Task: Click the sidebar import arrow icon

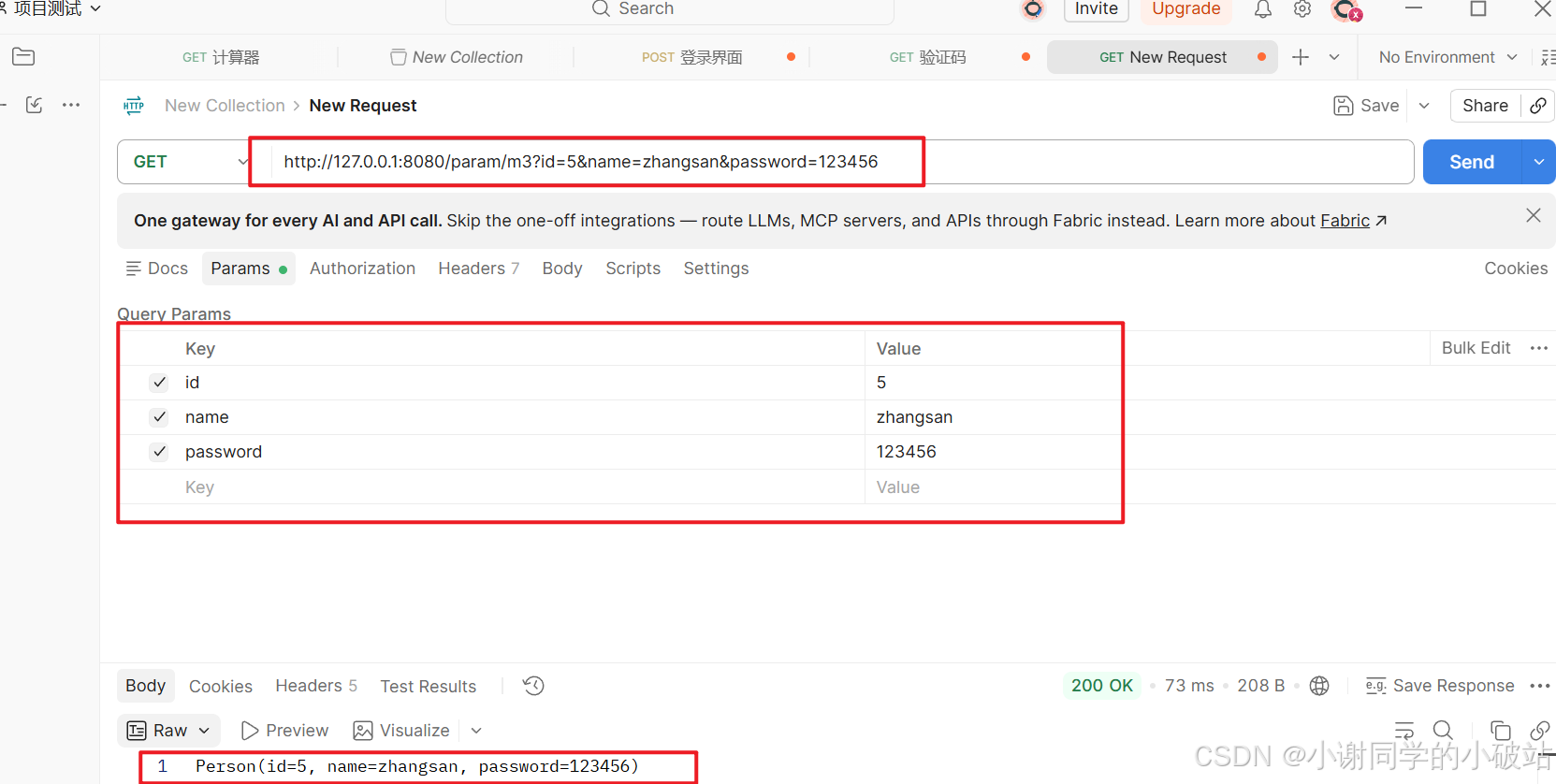Action: click(x=34, y=105)
